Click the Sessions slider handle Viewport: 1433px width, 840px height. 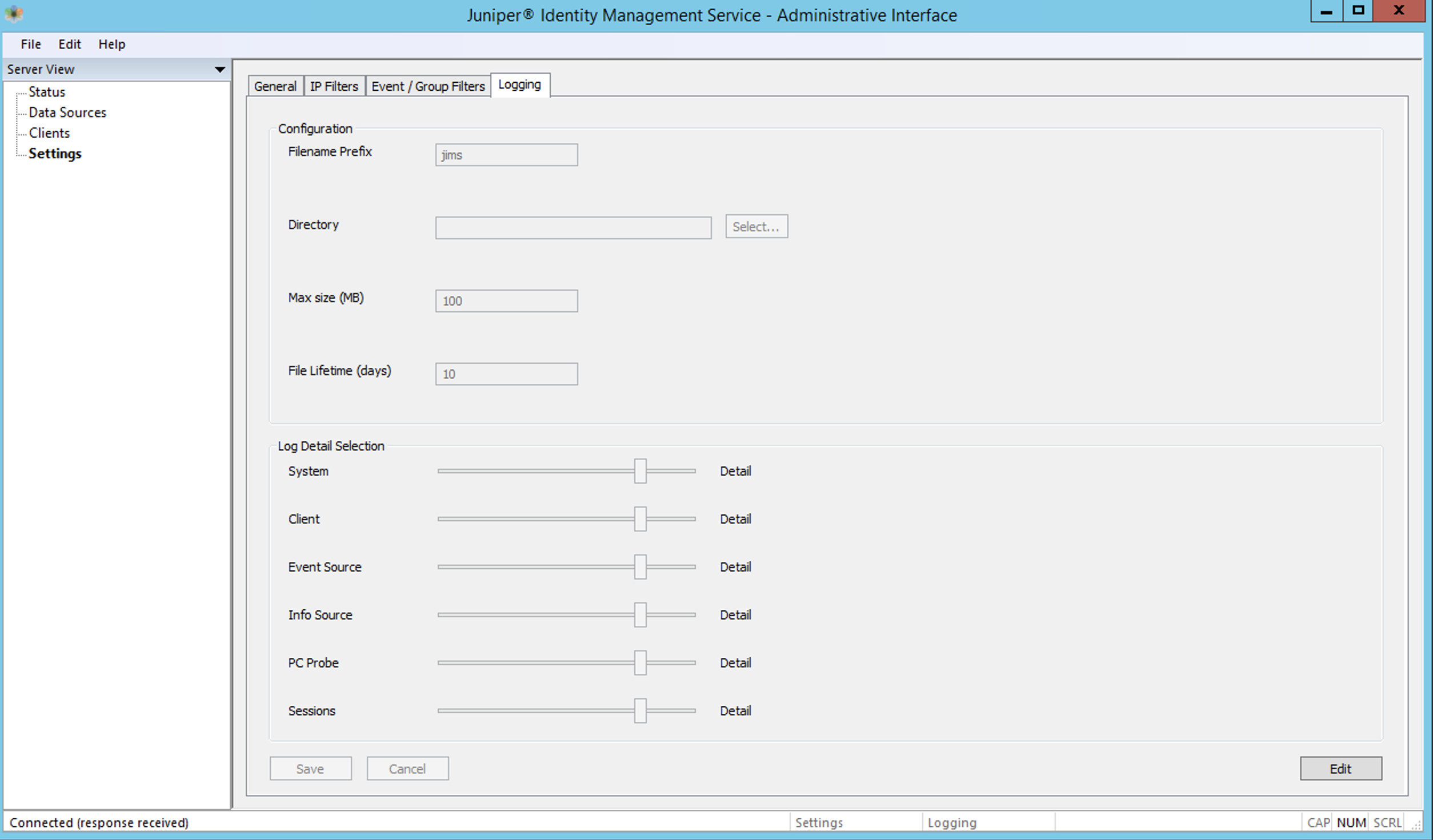click(x=640, y=711)
